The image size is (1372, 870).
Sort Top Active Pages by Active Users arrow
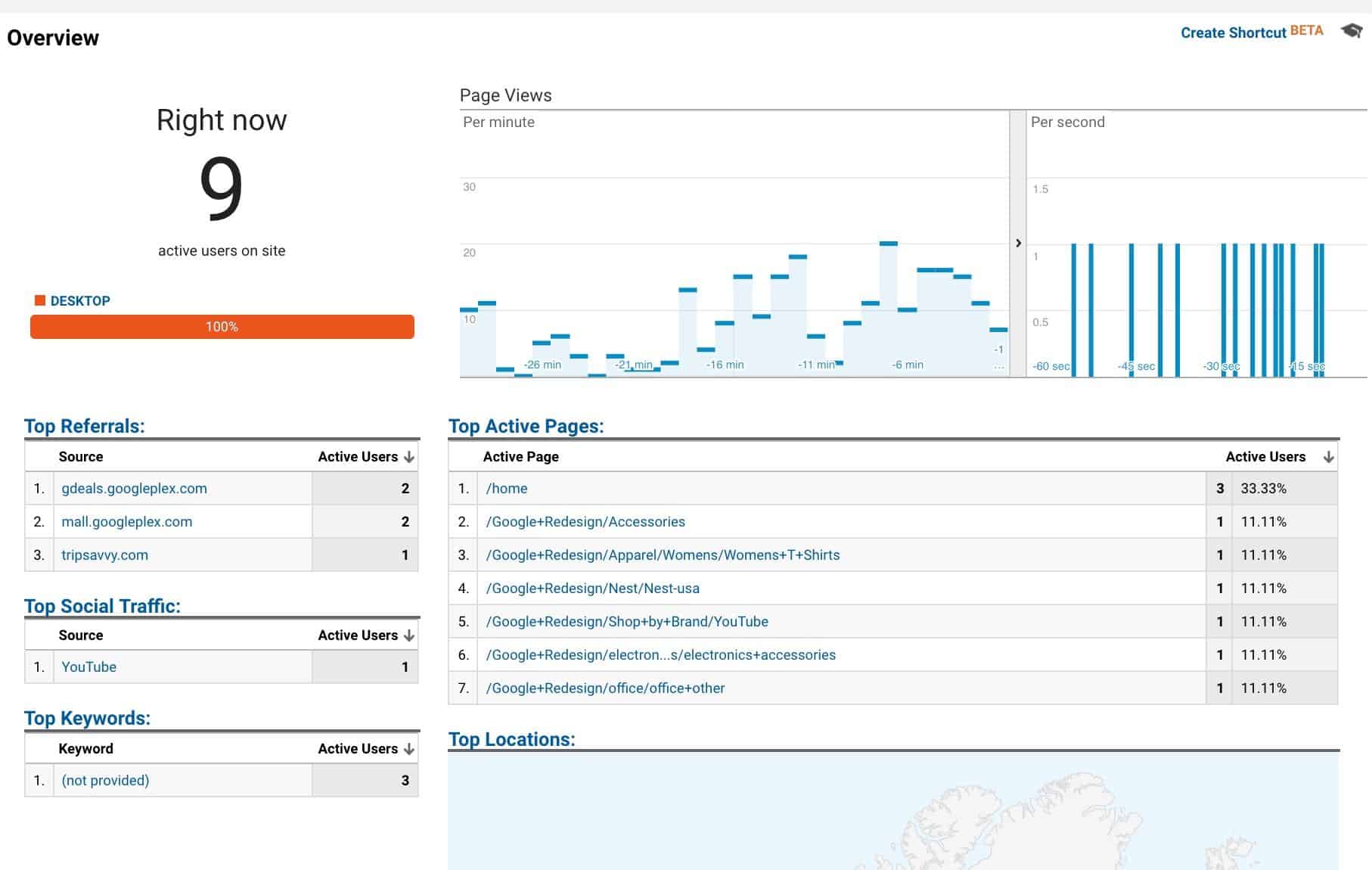click(1328, 457)
